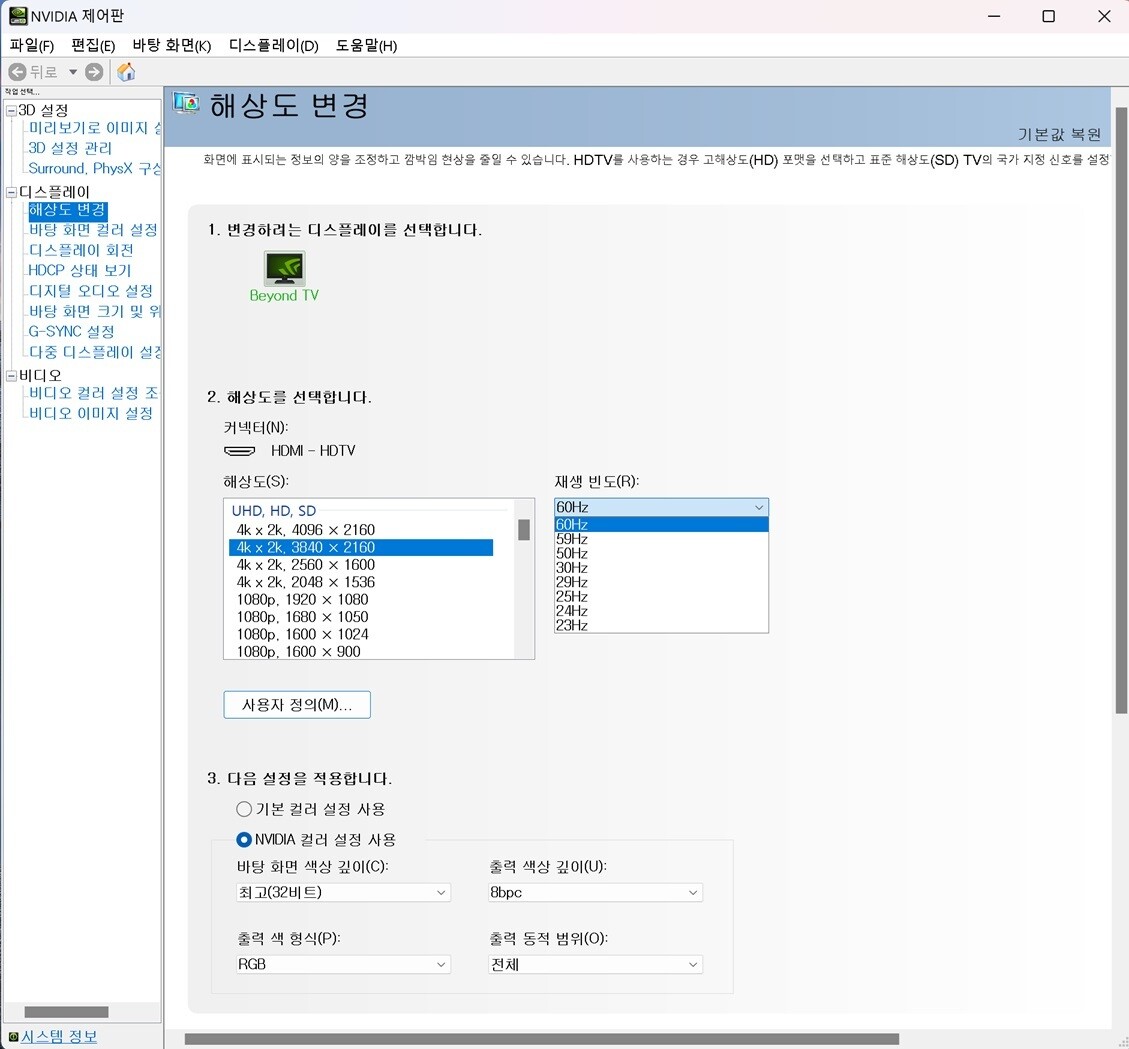The height and width of the screenshot is (1049, 1129).
Task: Open the 출력 색 형식 RGB dropdown
Action: coord(343,965)
